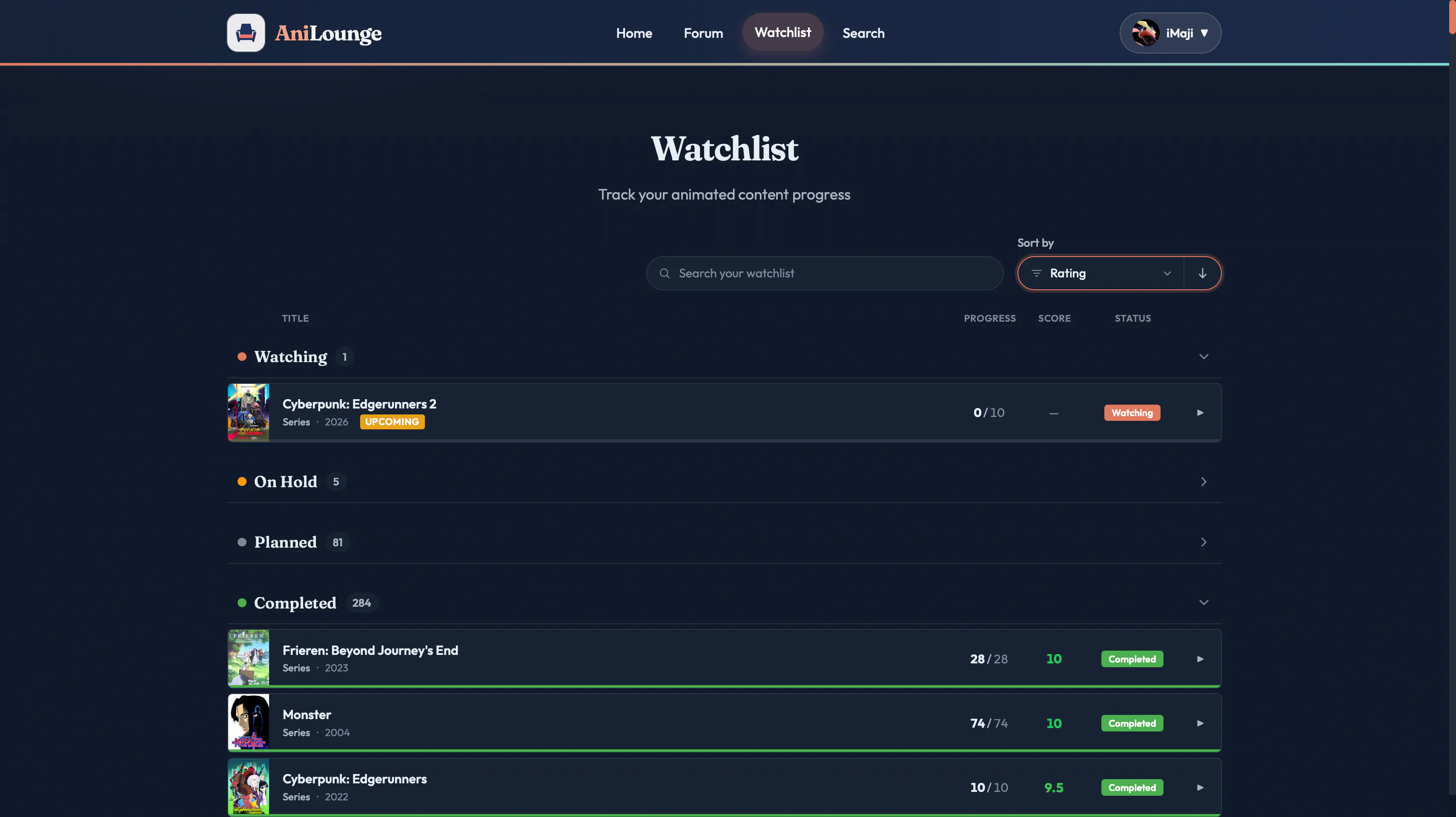
Task: Click the filter icon beside Rating
Action: click(x=1036, y=274)
